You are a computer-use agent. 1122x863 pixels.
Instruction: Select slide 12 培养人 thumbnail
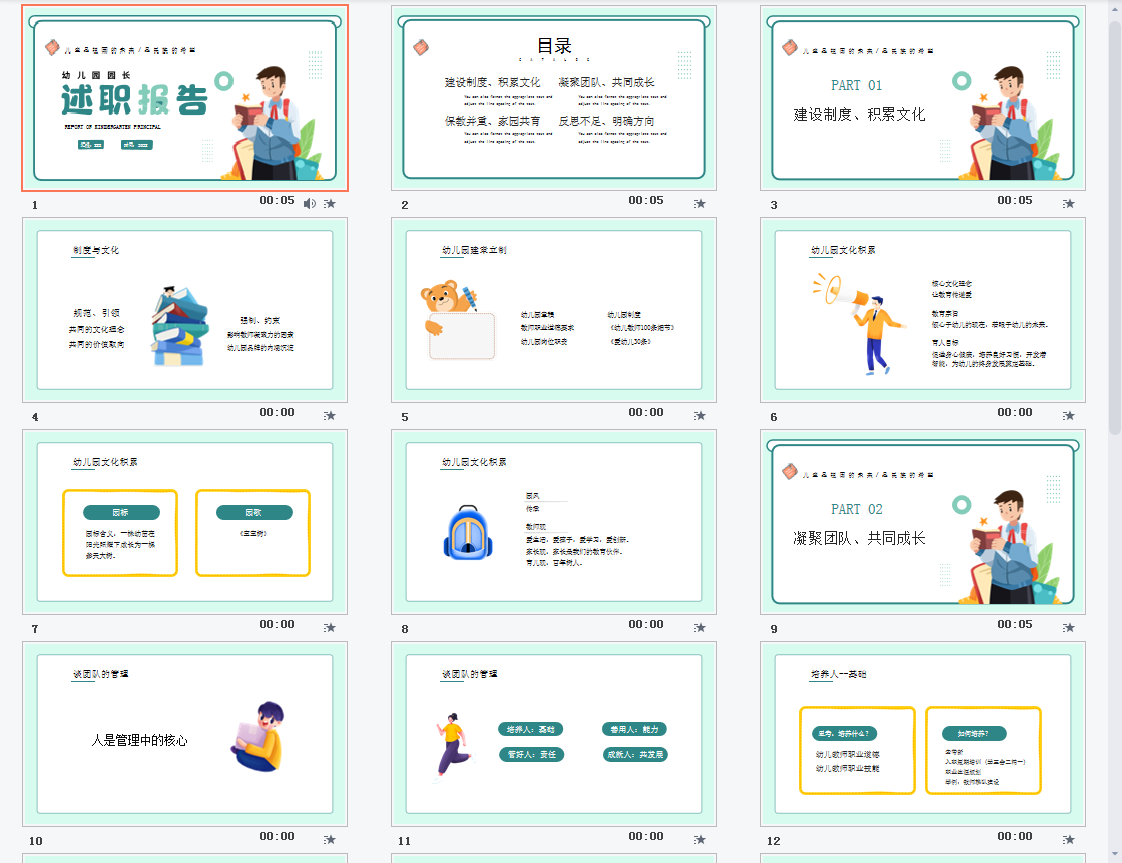pos(923,733)
